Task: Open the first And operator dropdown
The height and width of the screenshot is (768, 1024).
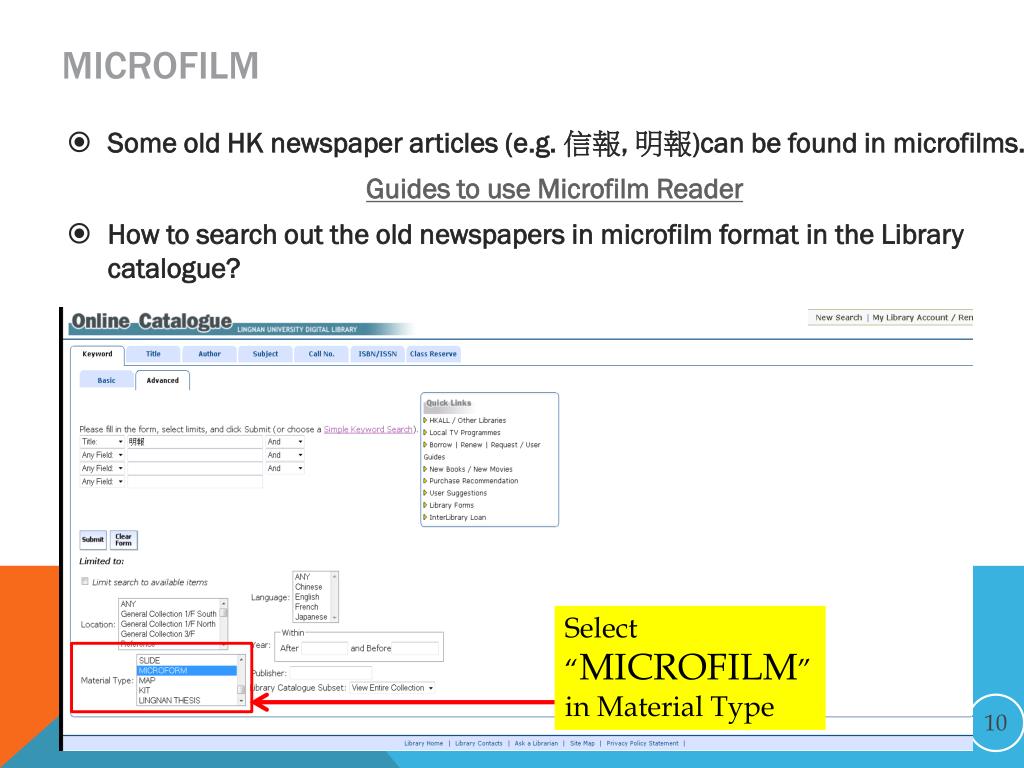Action: coord(285,442)
